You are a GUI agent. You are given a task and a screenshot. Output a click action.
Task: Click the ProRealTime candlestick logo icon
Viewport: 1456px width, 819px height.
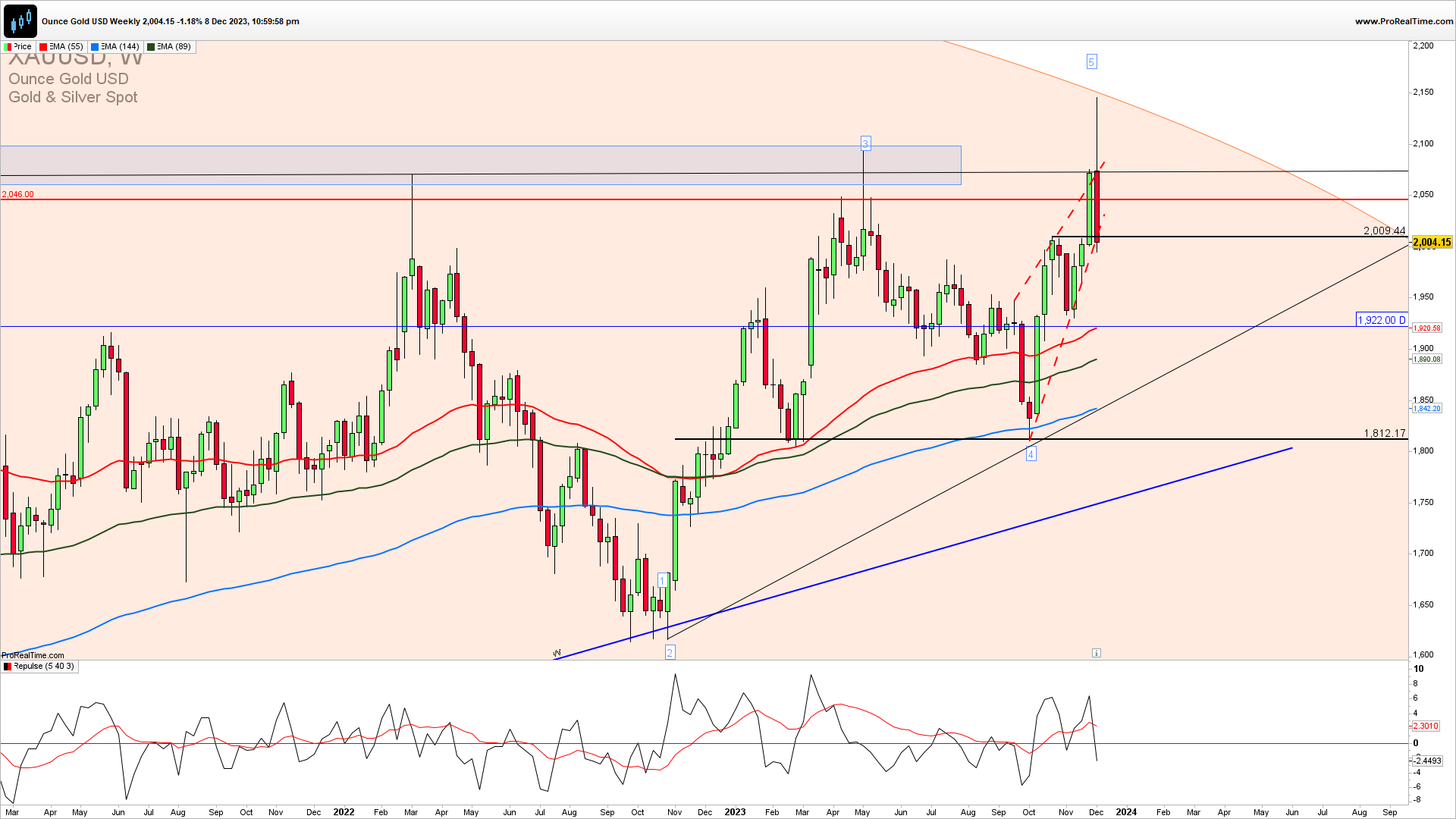point(20,20)
